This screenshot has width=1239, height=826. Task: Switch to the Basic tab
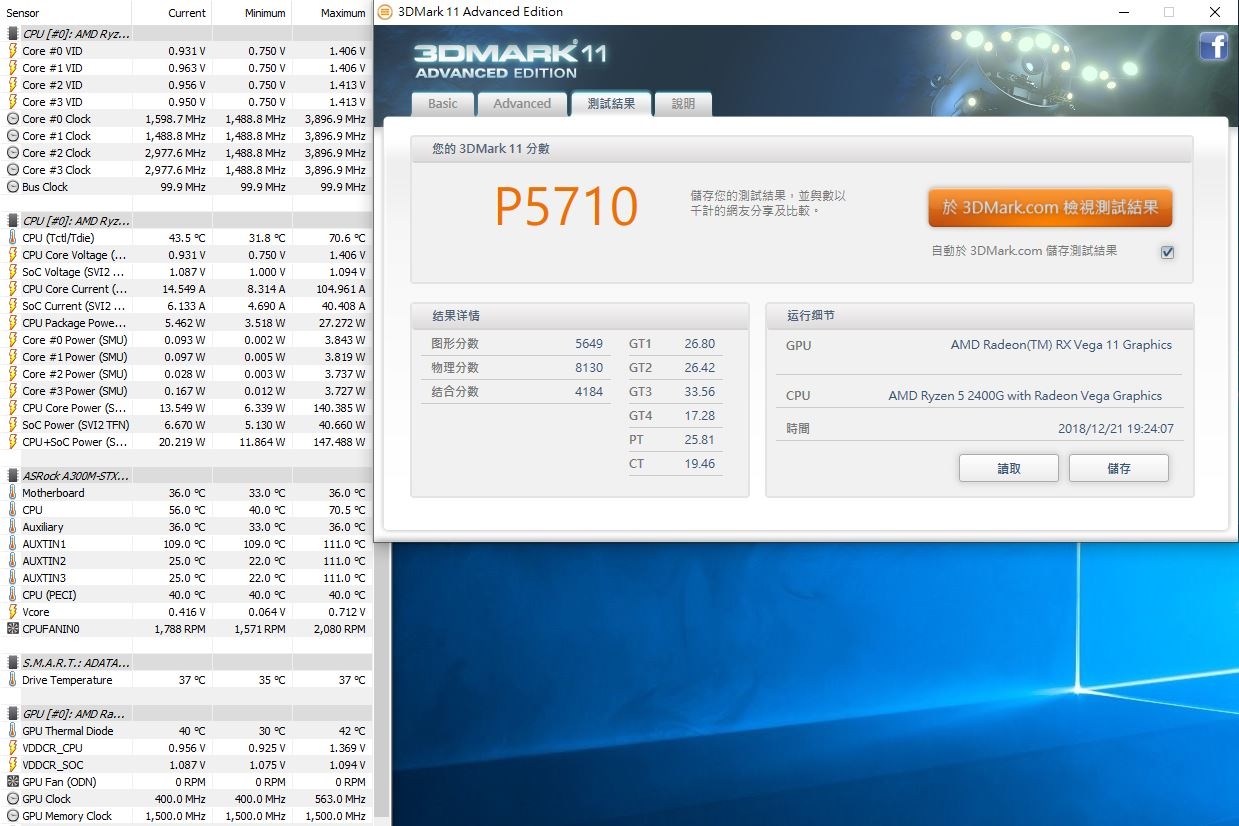tap(443, 104)
